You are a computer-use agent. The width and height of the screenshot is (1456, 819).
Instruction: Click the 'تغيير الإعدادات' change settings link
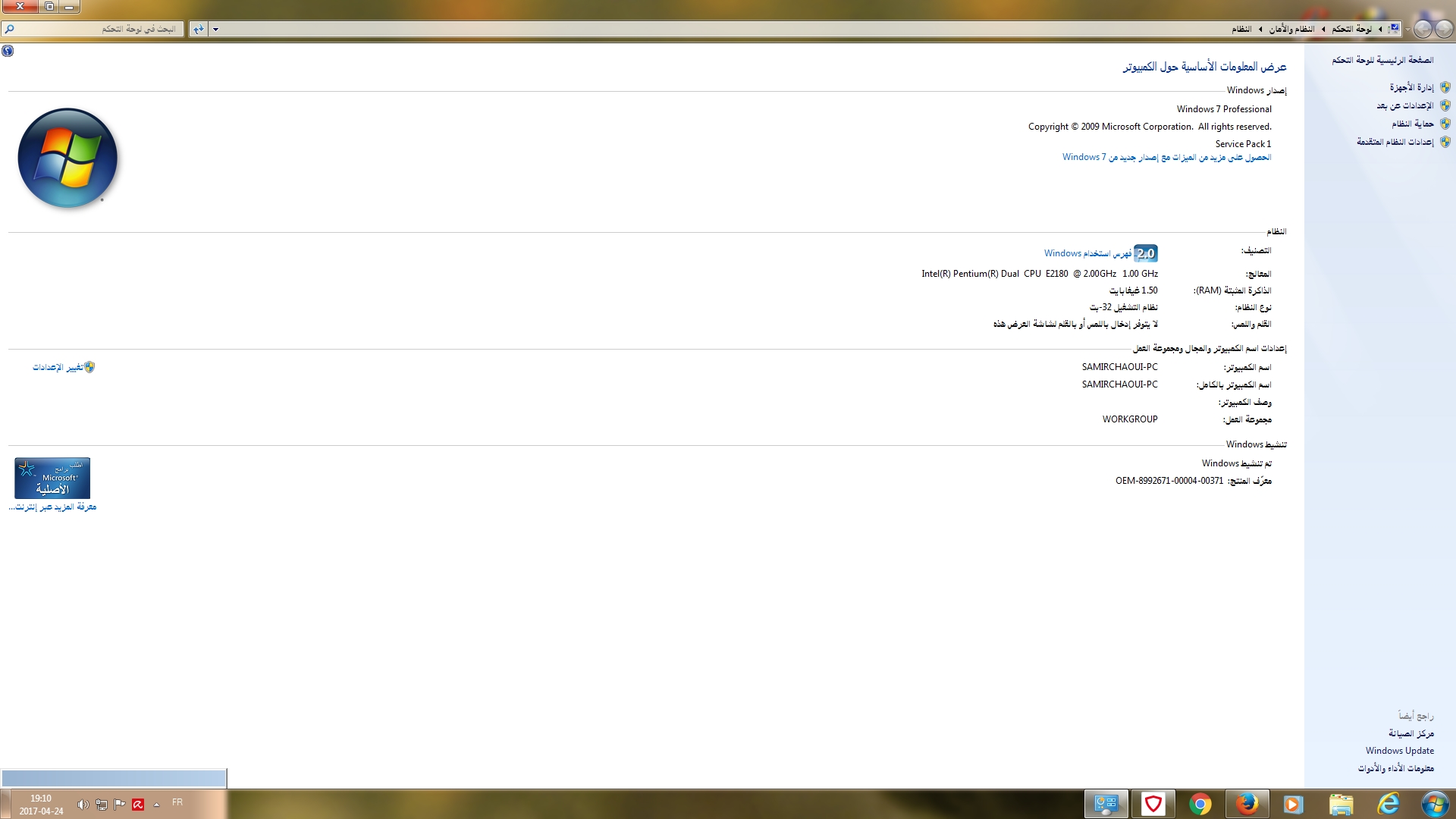[x=58, y=367]
